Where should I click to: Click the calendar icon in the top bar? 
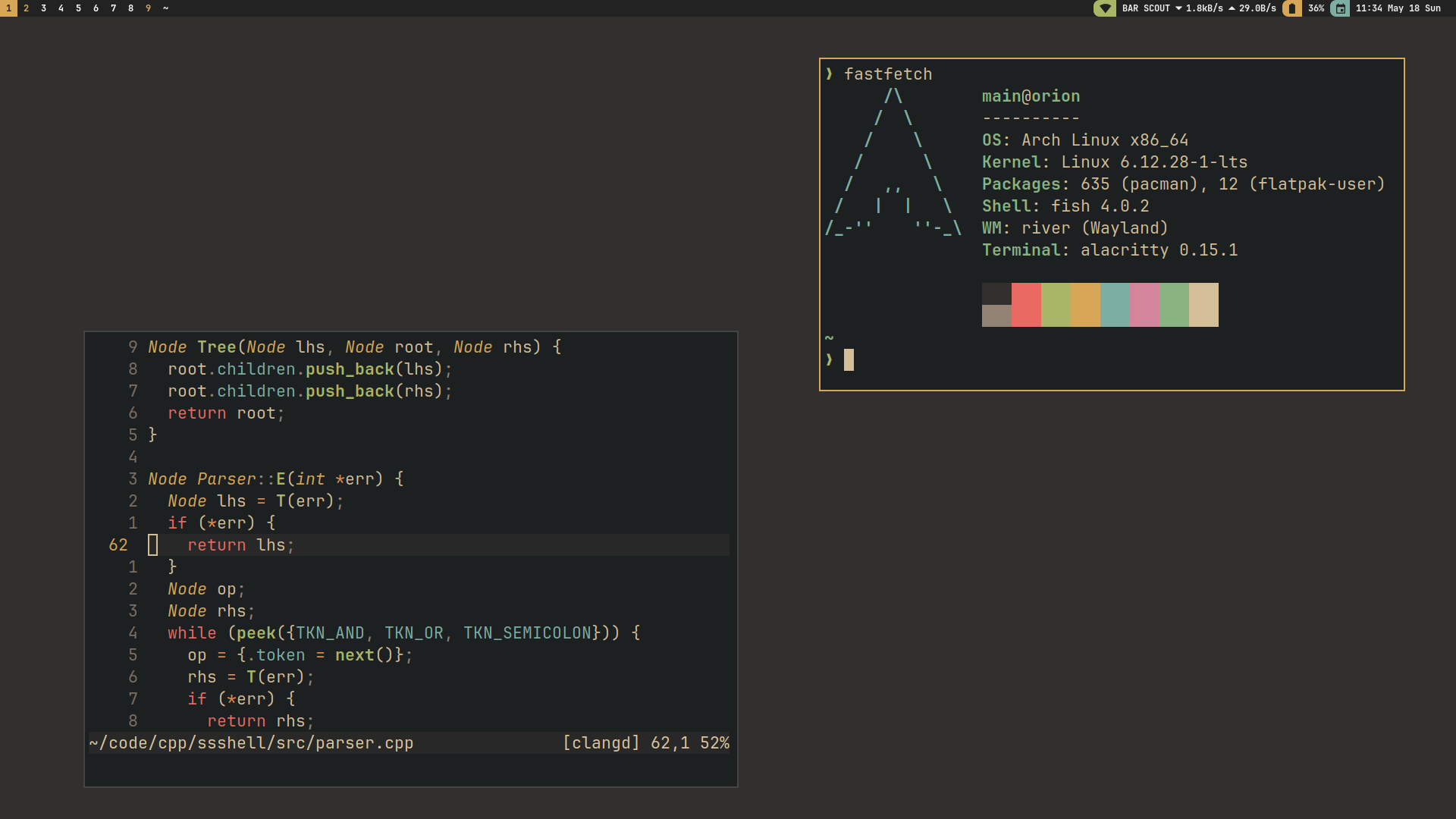click(1340, 8)
